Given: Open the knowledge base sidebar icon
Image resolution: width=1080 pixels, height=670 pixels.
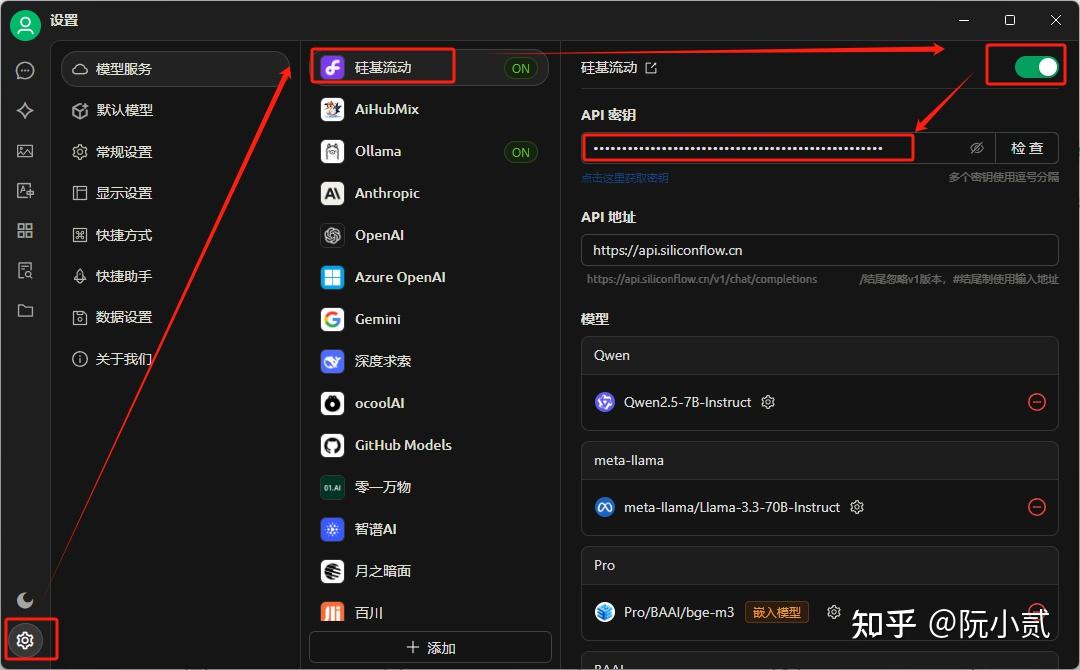Looking at the screenshot, I should pyautogui.click(x=25, y=271).
